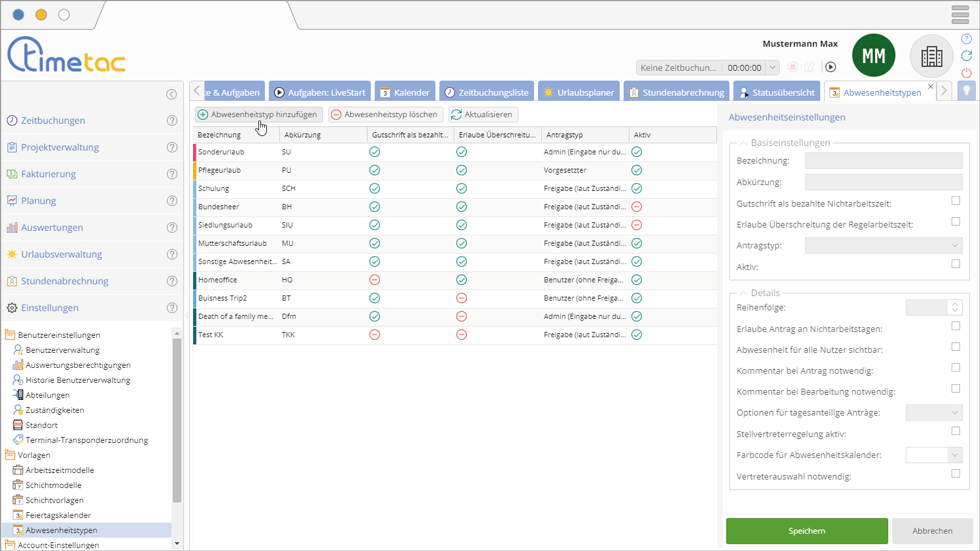
Task: Click the MM user avatar
Action: (873, 57)
